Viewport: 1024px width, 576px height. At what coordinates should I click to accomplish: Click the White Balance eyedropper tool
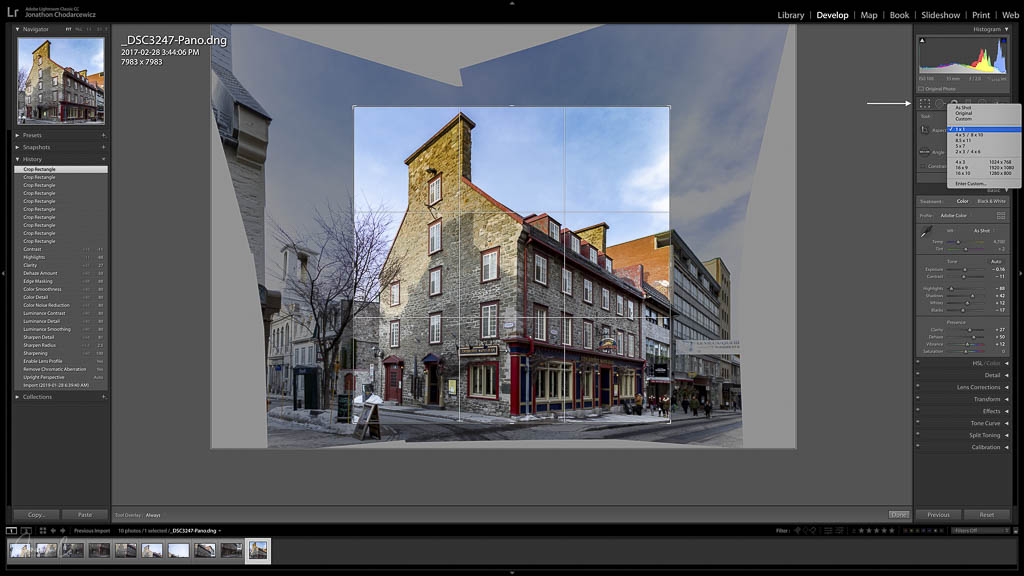pos(926,232)
